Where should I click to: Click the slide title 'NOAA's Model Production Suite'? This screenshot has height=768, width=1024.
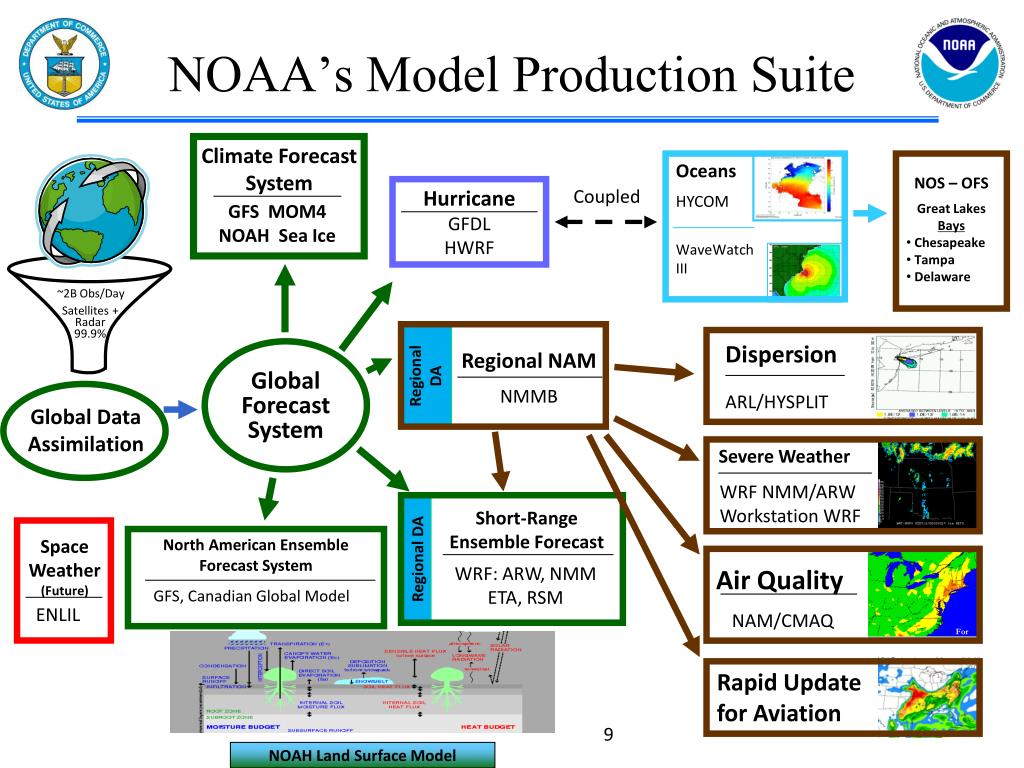click(511, 74)
